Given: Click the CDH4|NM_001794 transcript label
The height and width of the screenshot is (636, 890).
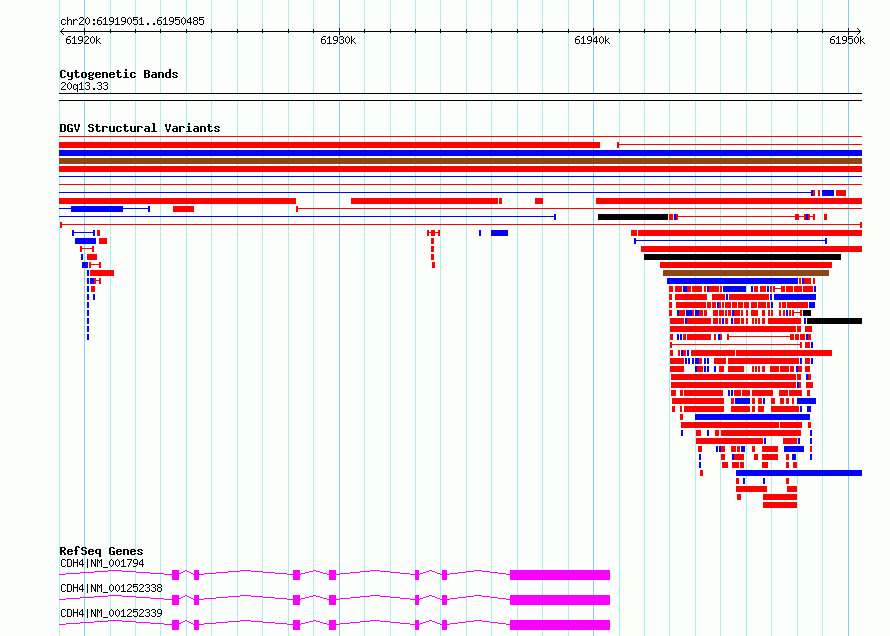Looking at the screenshot, I should pos(102,563).
